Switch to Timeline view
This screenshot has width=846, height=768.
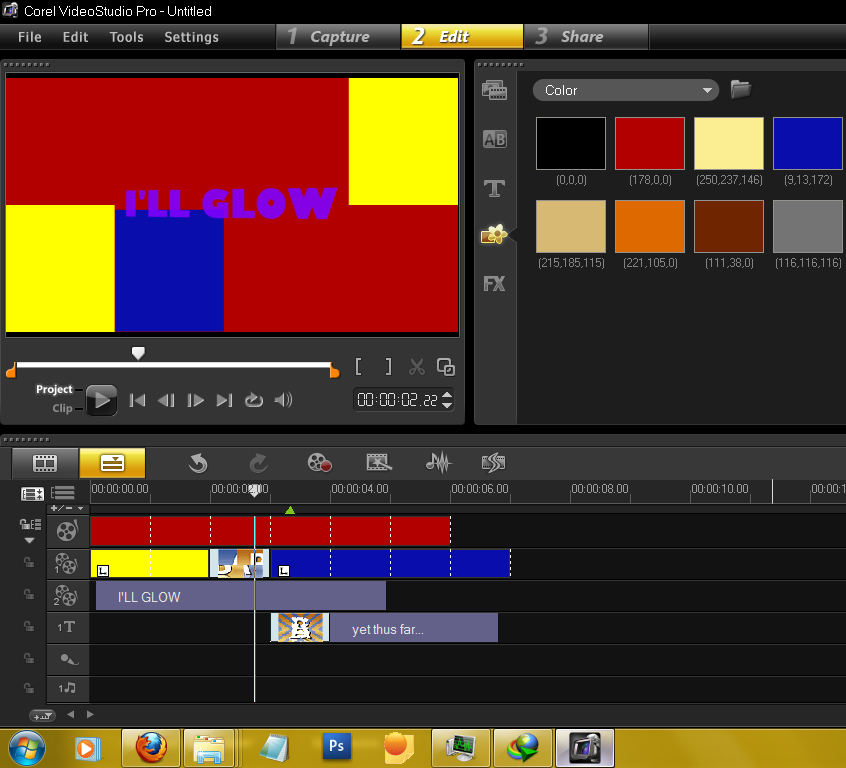coord(112,463)
